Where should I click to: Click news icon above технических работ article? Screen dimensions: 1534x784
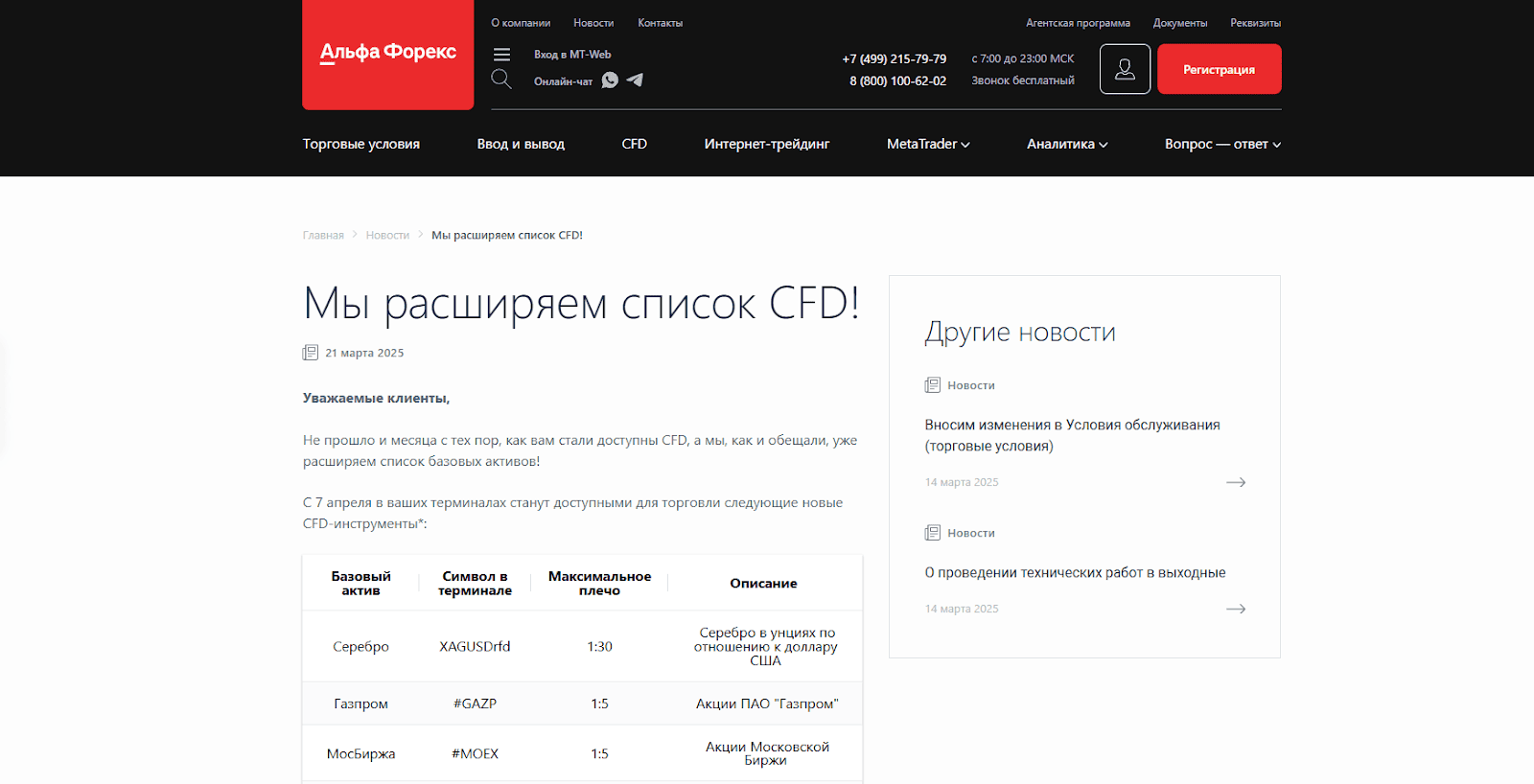pyautogui.click(x=932, y=533)
